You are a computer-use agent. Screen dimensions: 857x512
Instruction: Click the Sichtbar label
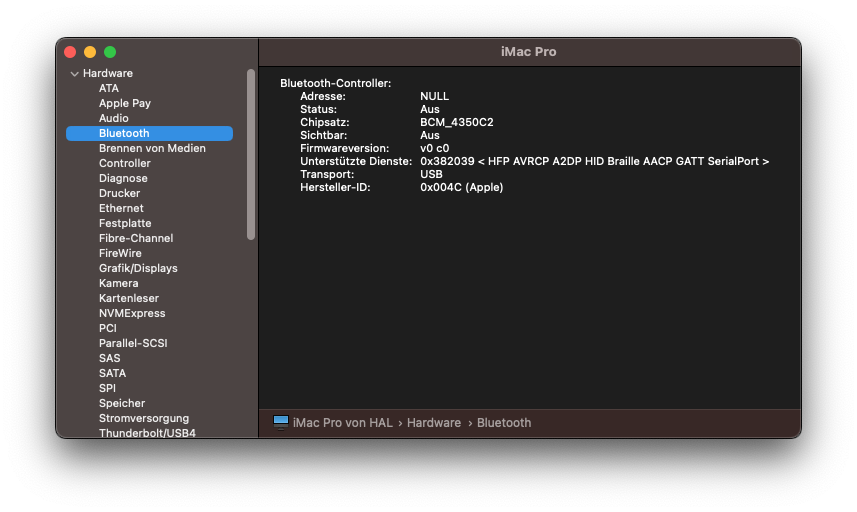point(324,136)
